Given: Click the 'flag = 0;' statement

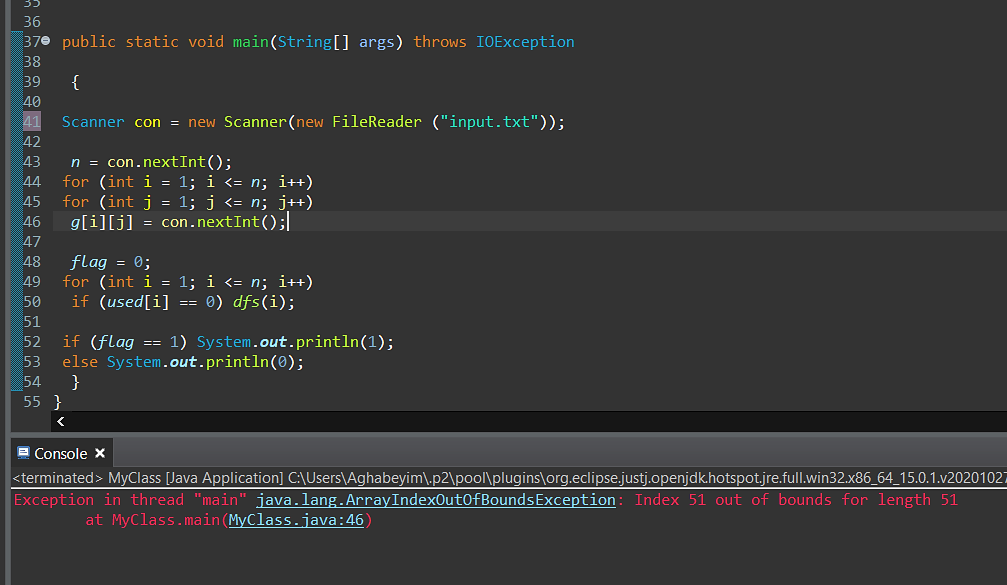Looking at the screenshot, I should (110, 262).
